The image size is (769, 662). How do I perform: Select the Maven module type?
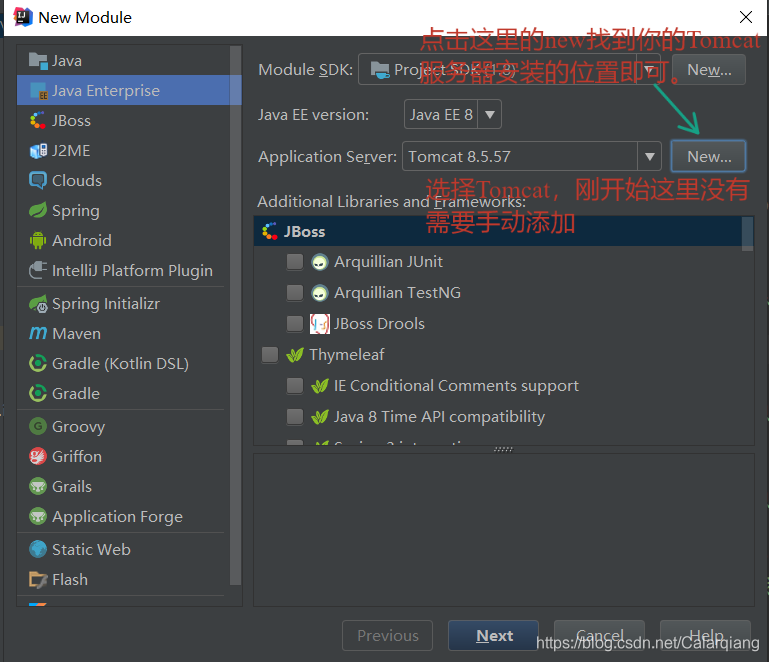tap(123, 334)
